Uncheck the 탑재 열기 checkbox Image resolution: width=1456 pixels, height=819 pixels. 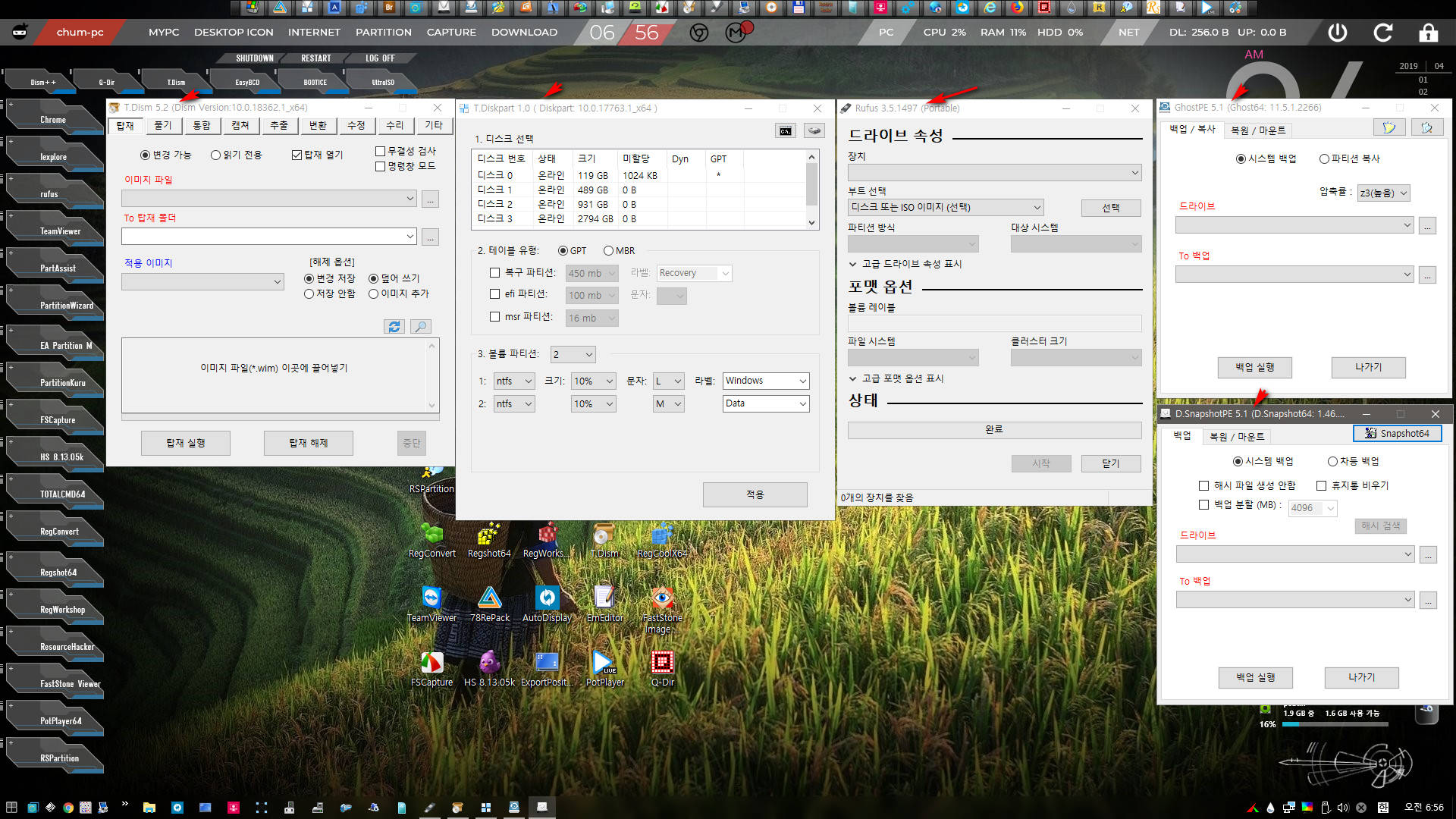pos(317,155)
